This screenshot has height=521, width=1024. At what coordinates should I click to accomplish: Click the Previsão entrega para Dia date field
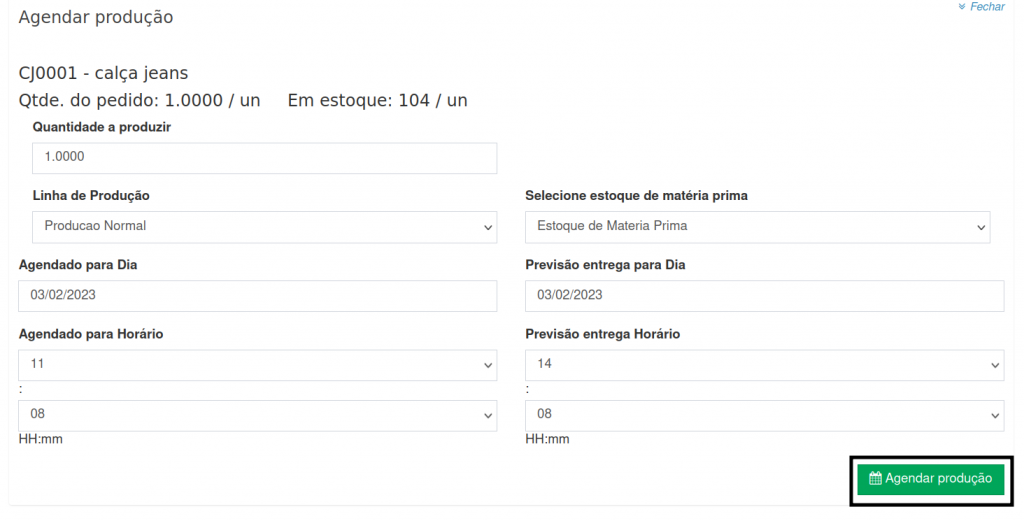[x=764, y=296]
